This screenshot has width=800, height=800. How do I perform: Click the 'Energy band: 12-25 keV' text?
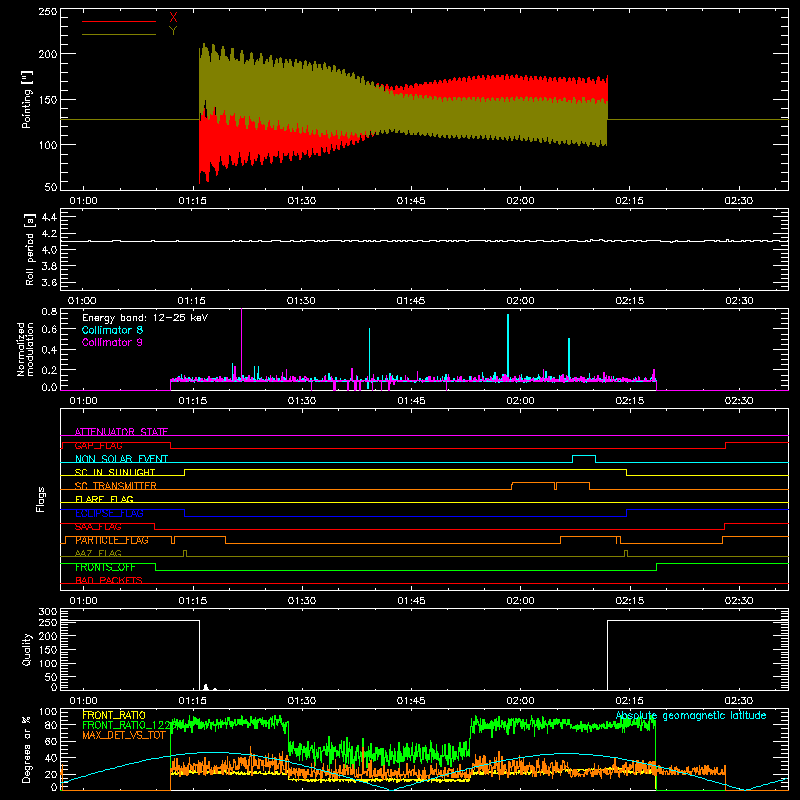coord(145,318)
